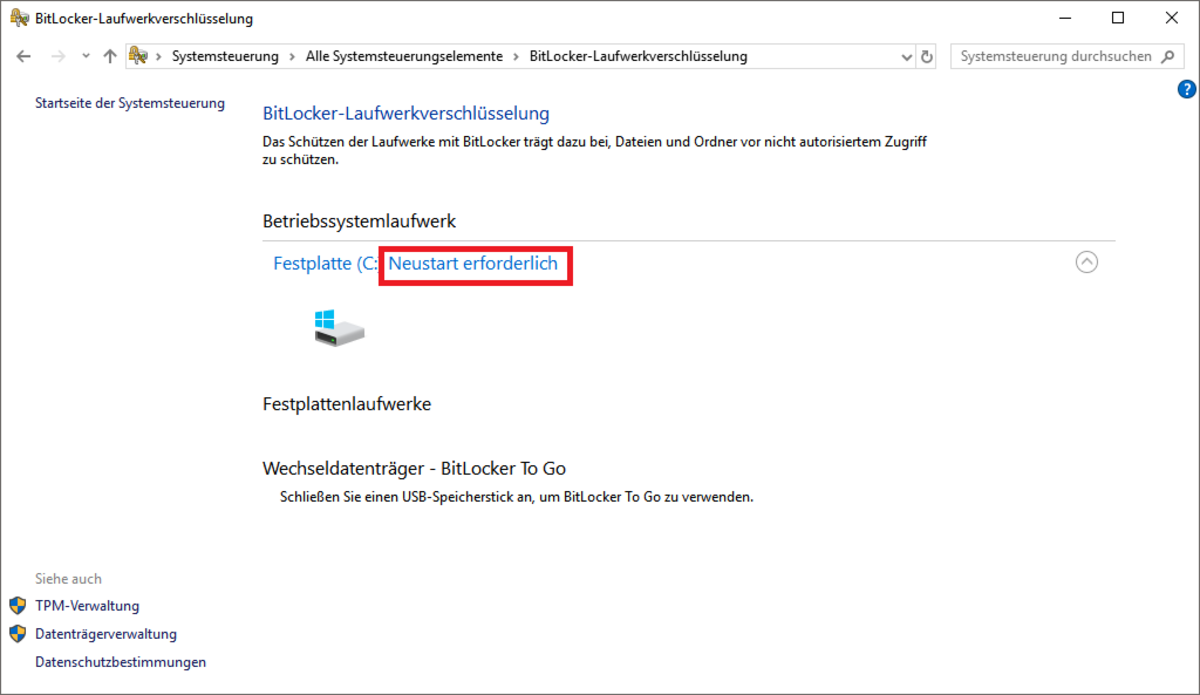Expand the address bar history dropdown

[x=907, y=57]
